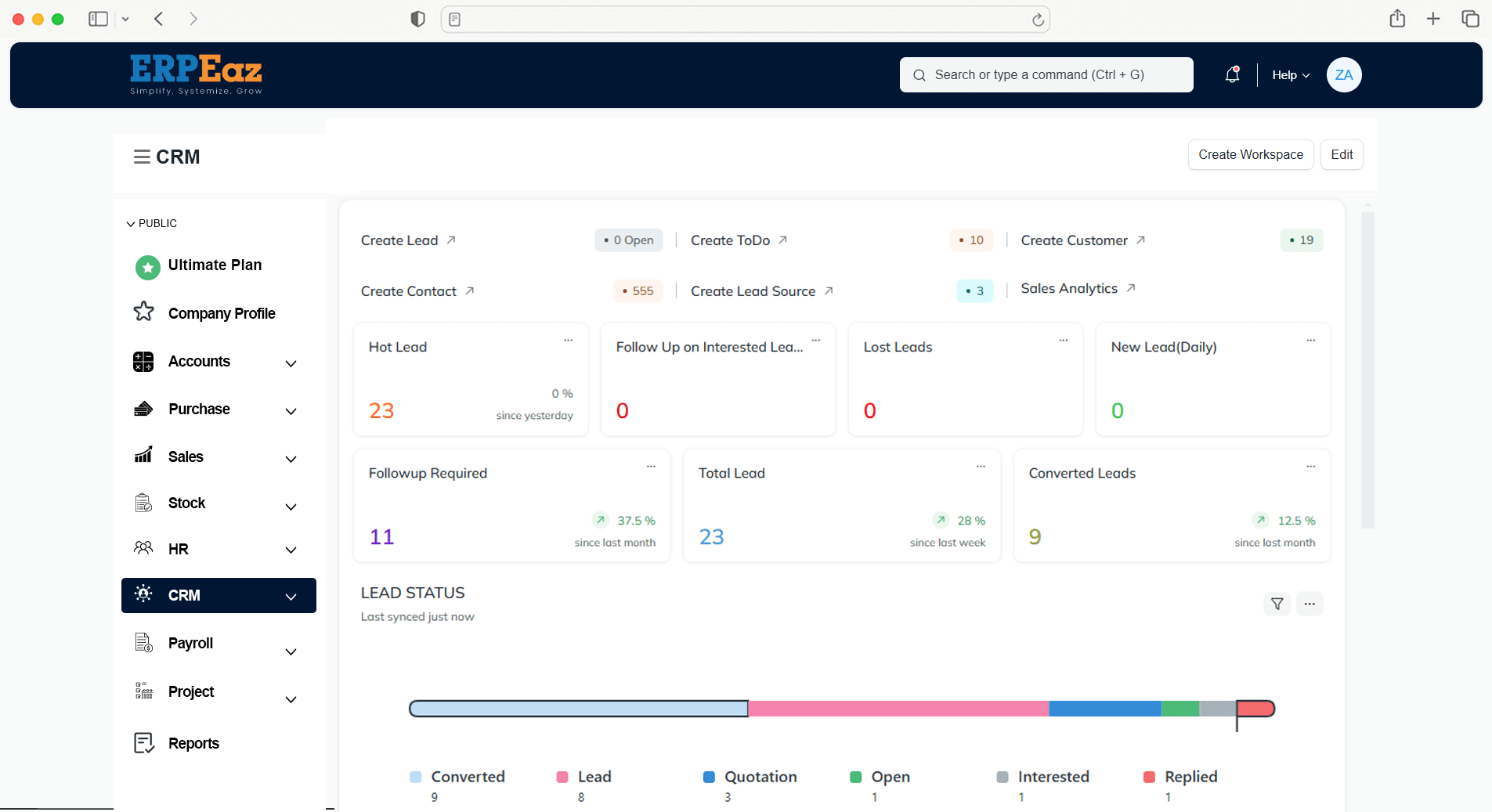
Task: Toggle the Quotation legend item
Action: pos(750,777)
